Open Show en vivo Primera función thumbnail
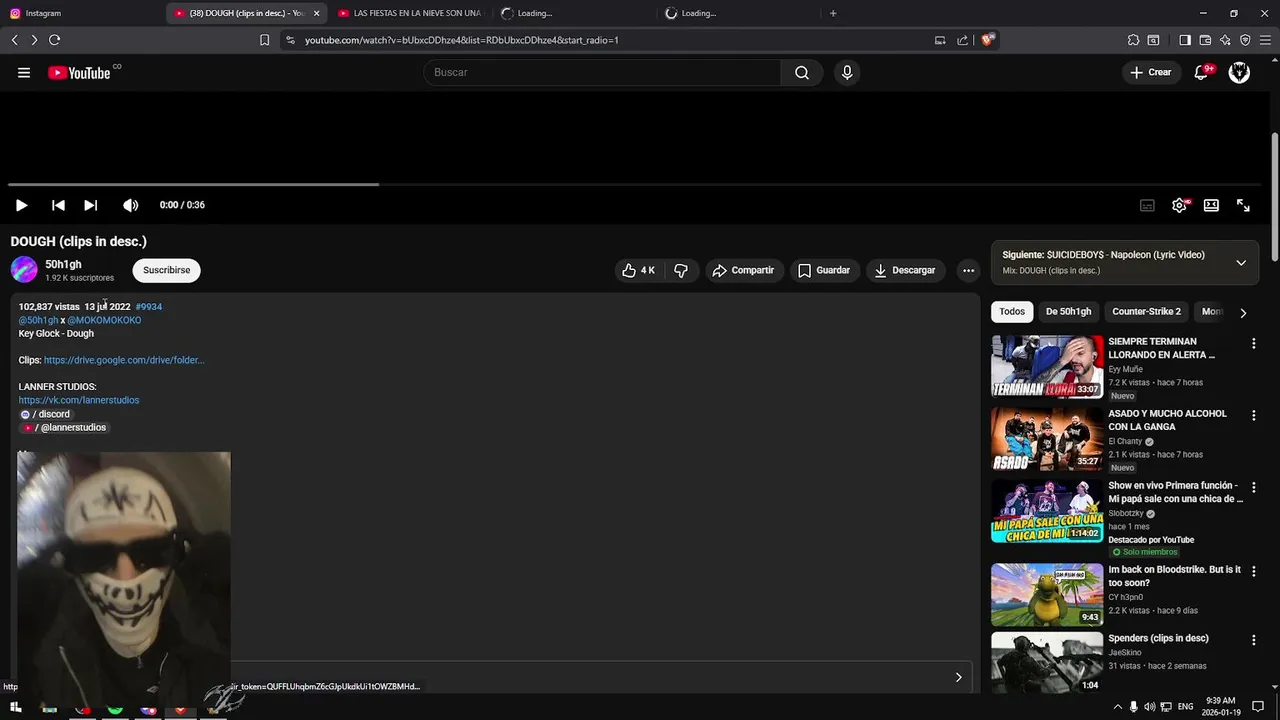 point(1047,511)
